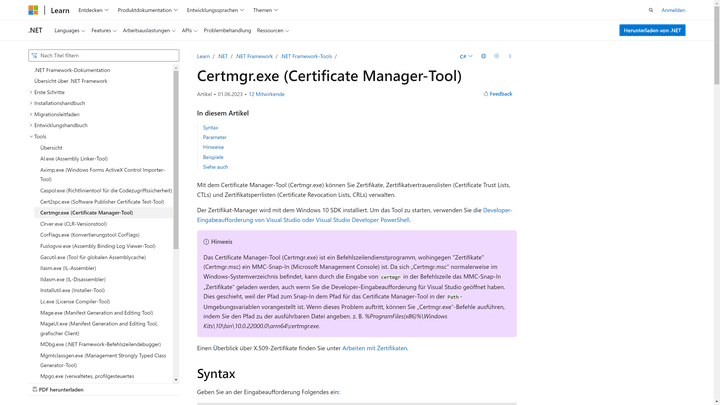Open the Themen dropdown

tap(265, 10)
